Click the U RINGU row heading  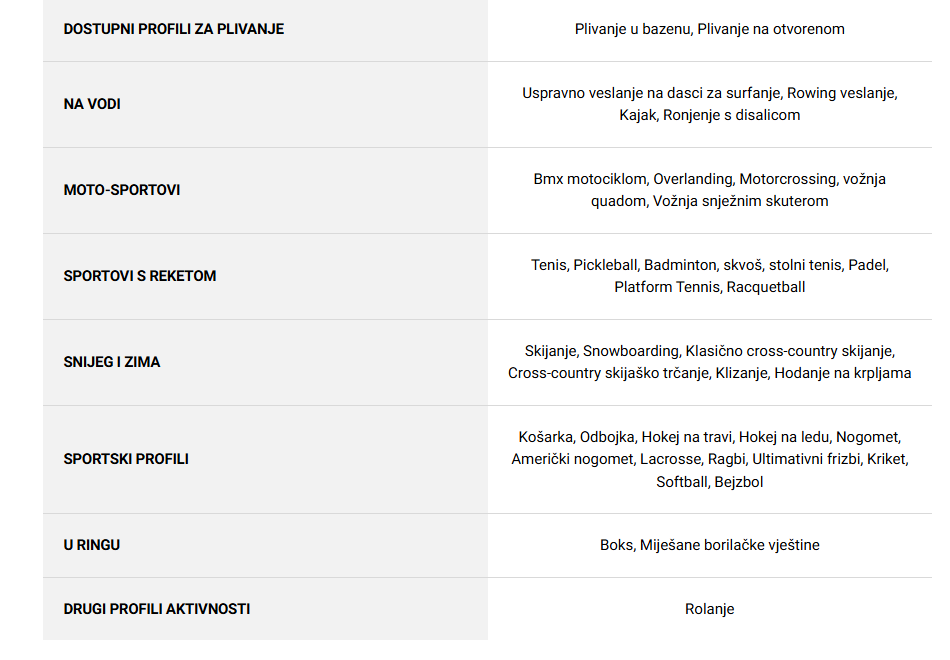[x=91, y=545]
